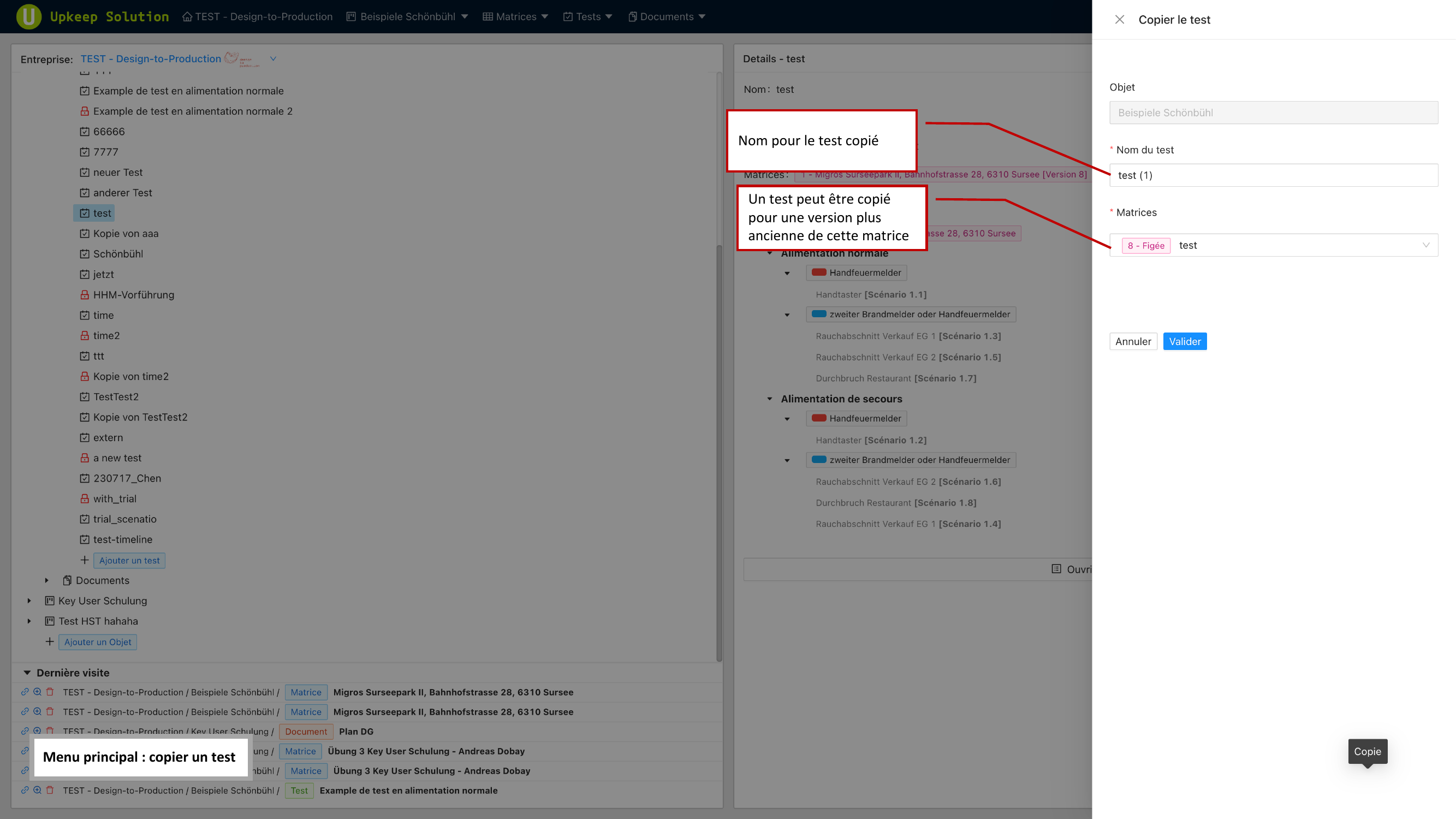
Task: Click the Nom du test input field
Action: click(x=1273, y=175)
